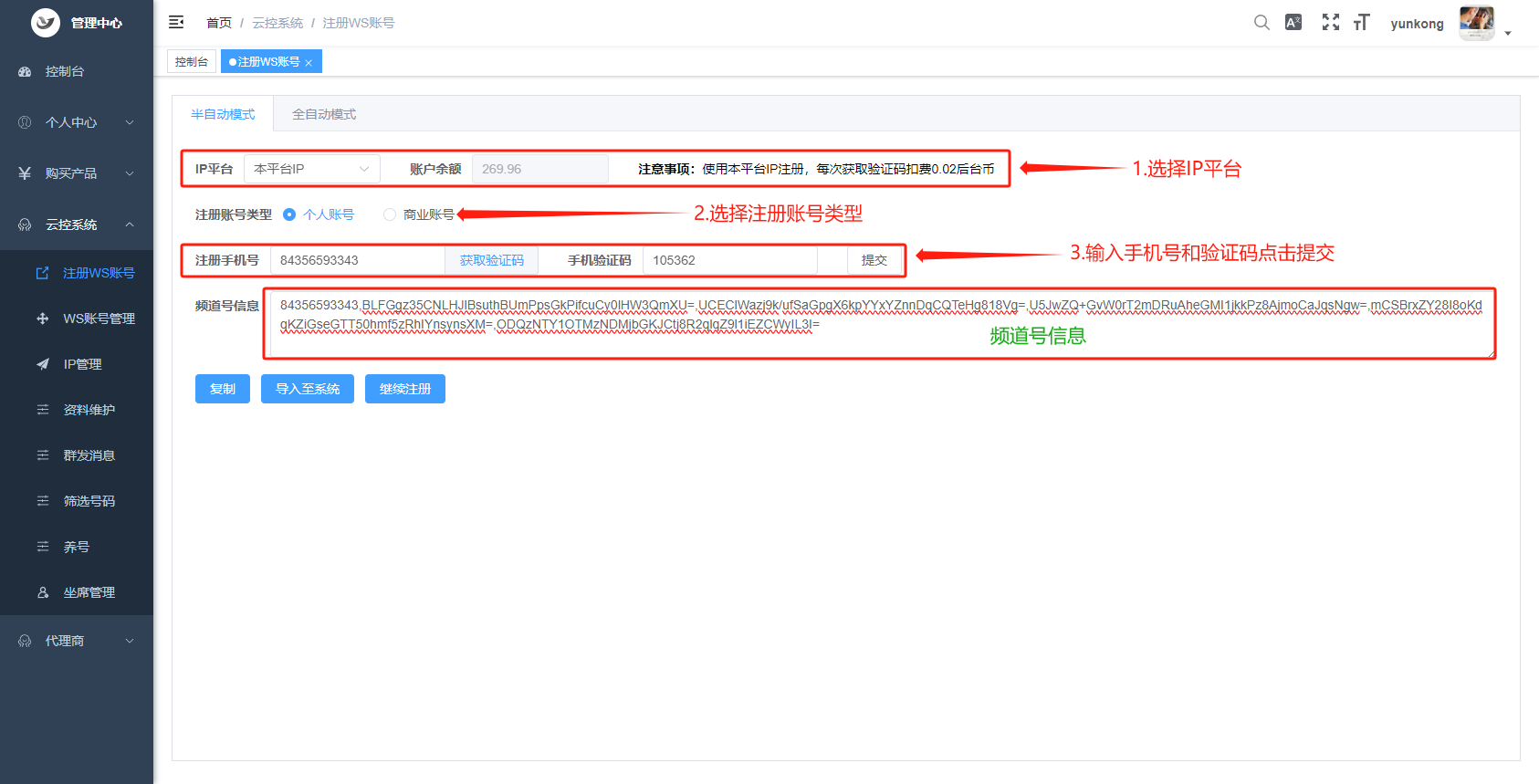Toggle fullscreen mode icon

1331,23
